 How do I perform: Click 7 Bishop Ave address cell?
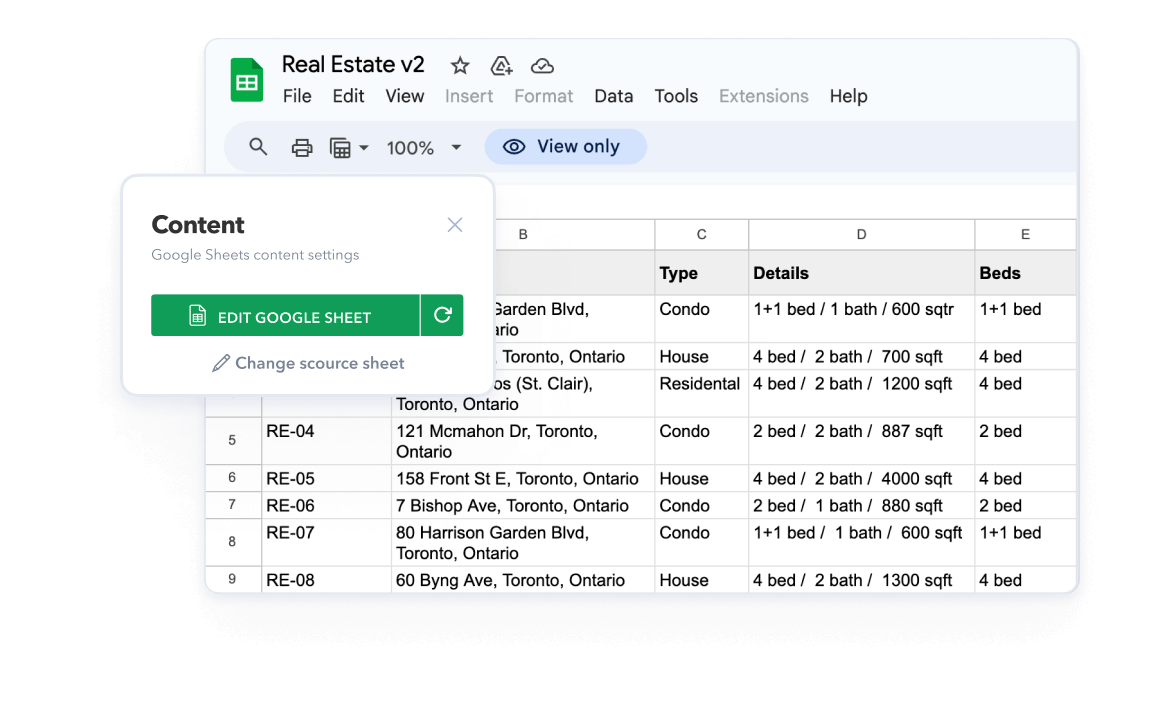[523, 505]
